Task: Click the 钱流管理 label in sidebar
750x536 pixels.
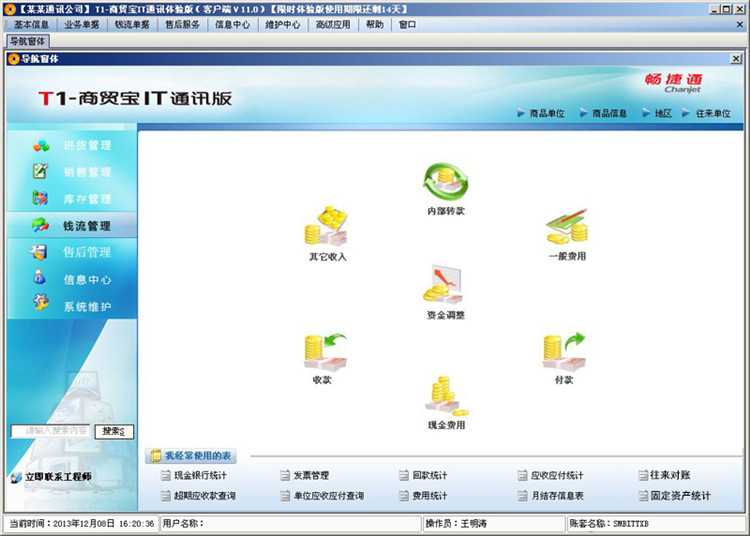Action: tap(87, 226)
